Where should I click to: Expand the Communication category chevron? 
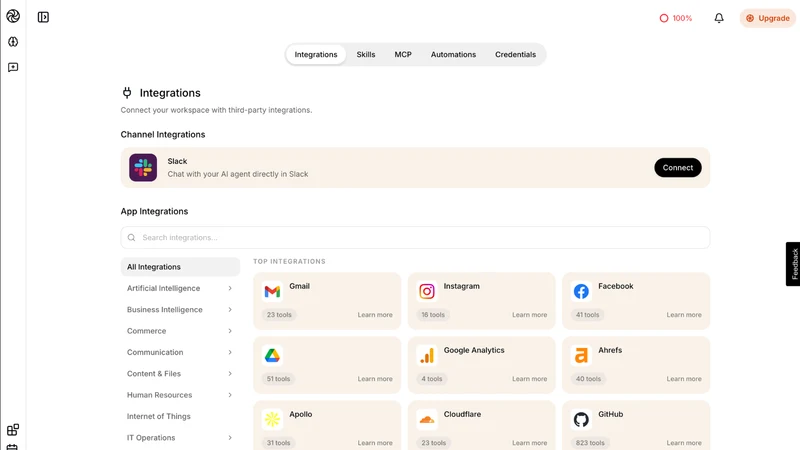[x=230, y=353]
